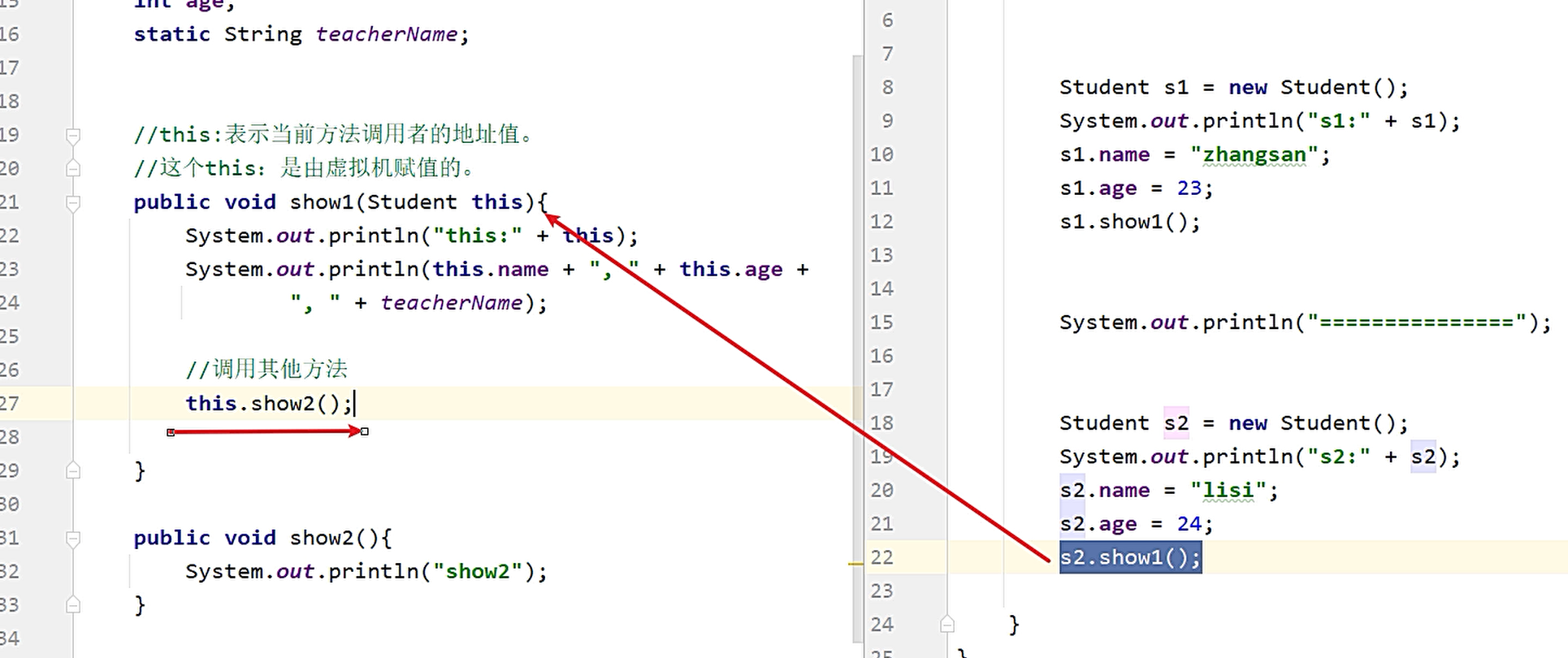This screenshot has height=658, width=1568.
Task: Click the "this:" string literal
Action: (x=477, y=236)
